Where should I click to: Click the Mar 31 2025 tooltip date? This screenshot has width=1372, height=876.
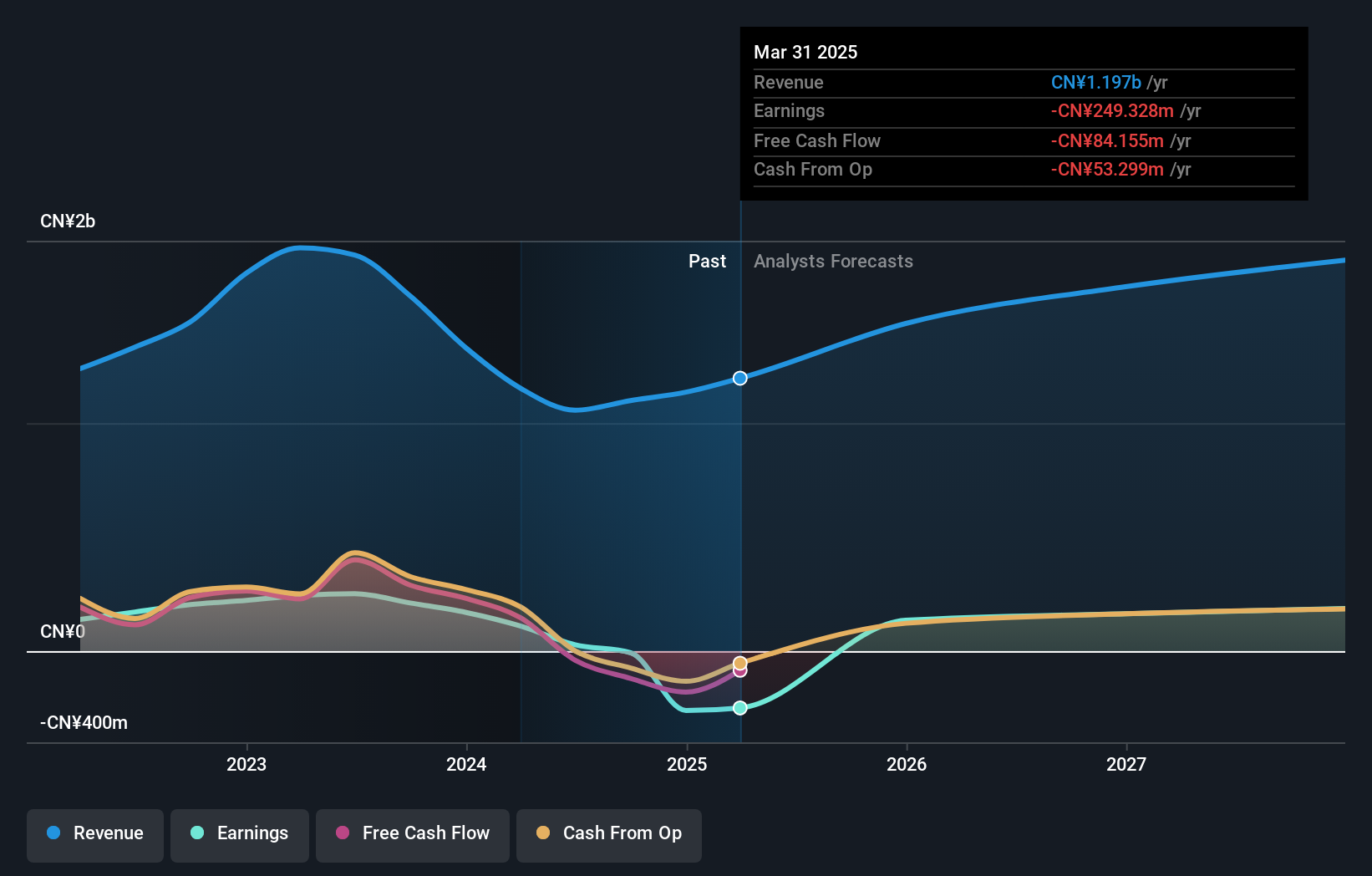click(x=805, y=52)
